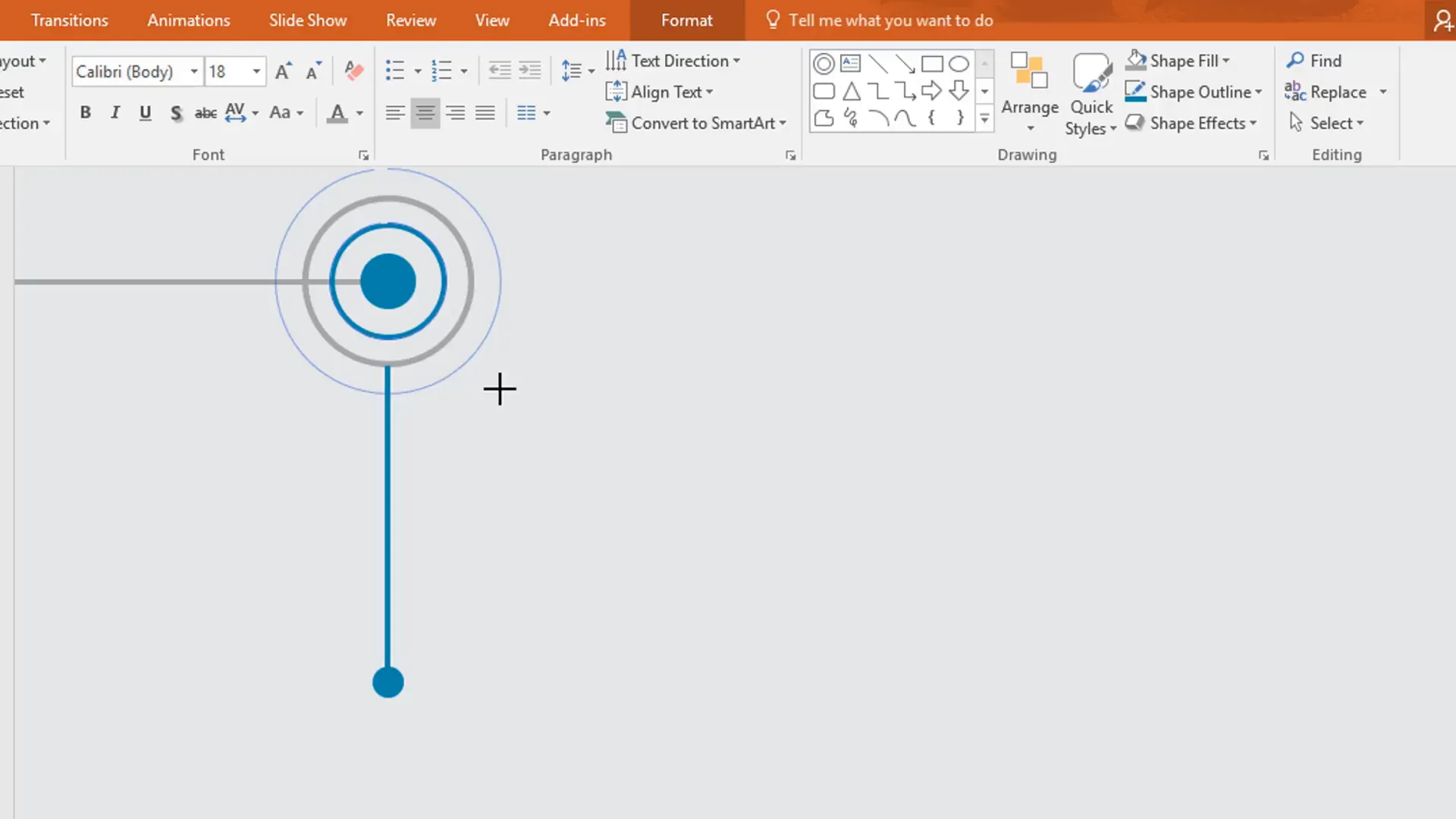Expand the Bullets dropdown arrow

(x=418, y=72)
